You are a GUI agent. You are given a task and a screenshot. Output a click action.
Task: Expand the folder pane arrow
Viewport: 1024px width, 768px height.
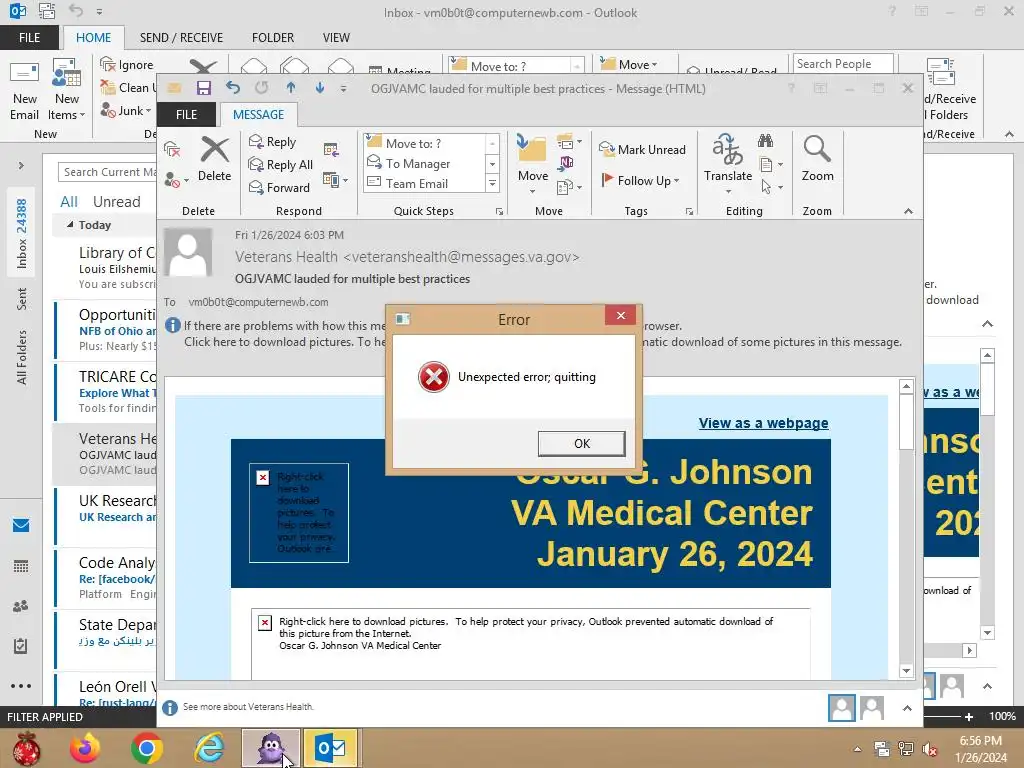pyautogui.click(x=21, y=166)
